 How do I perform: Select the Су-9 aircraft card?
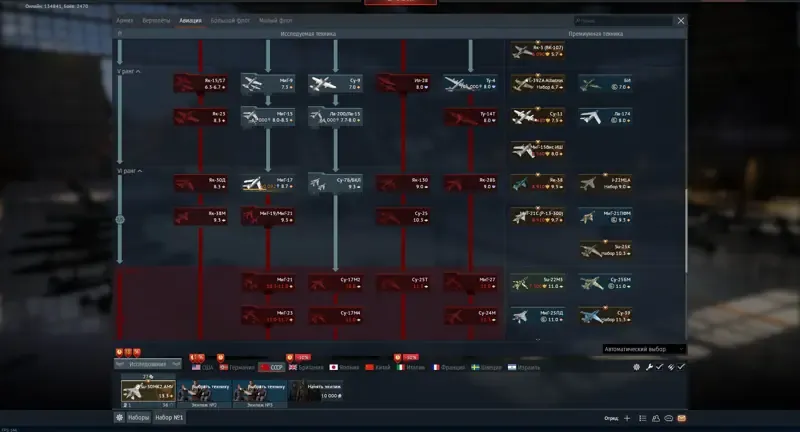tap(335, 84)
